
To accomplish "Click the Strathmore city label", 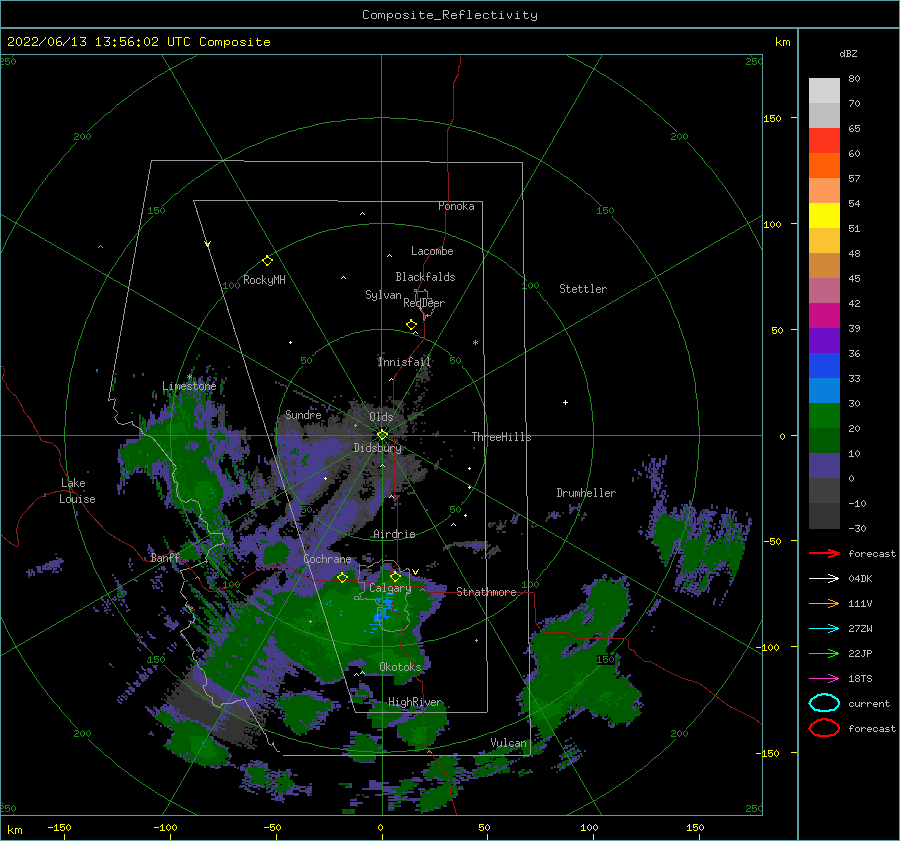I will 486,592.
